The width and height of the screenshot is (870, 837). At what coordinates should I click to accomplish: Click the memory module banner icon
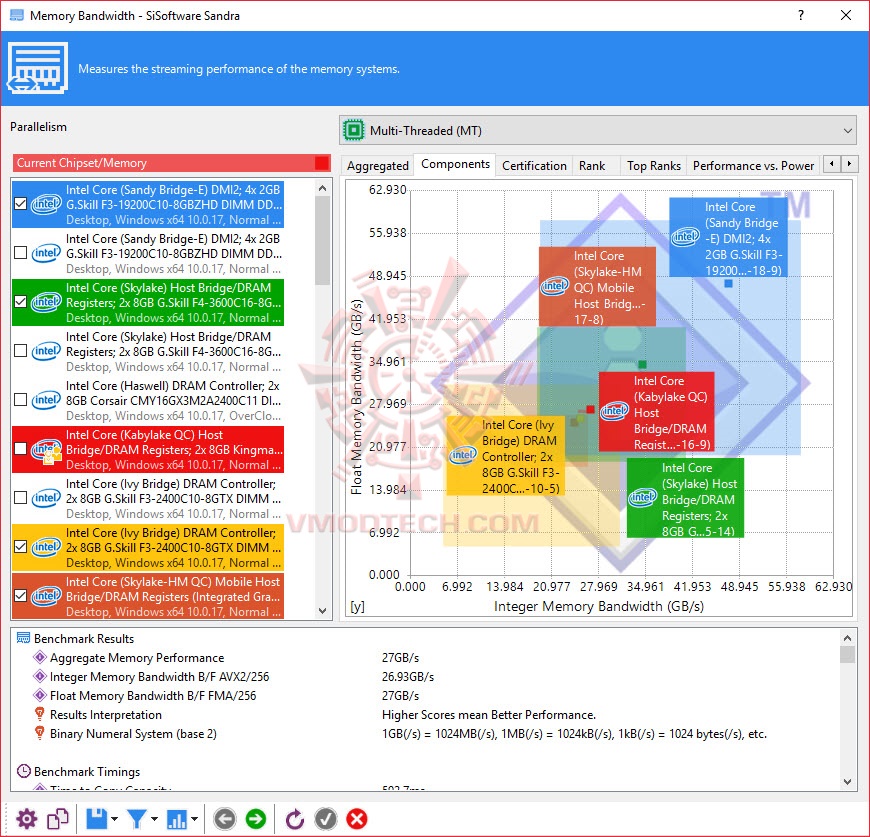37,67
